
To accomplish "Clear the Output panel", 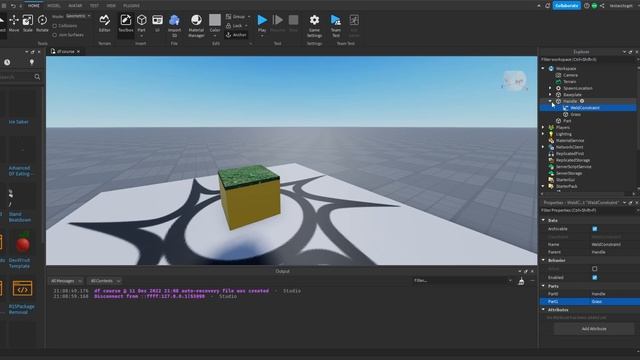I will (521, 281).
